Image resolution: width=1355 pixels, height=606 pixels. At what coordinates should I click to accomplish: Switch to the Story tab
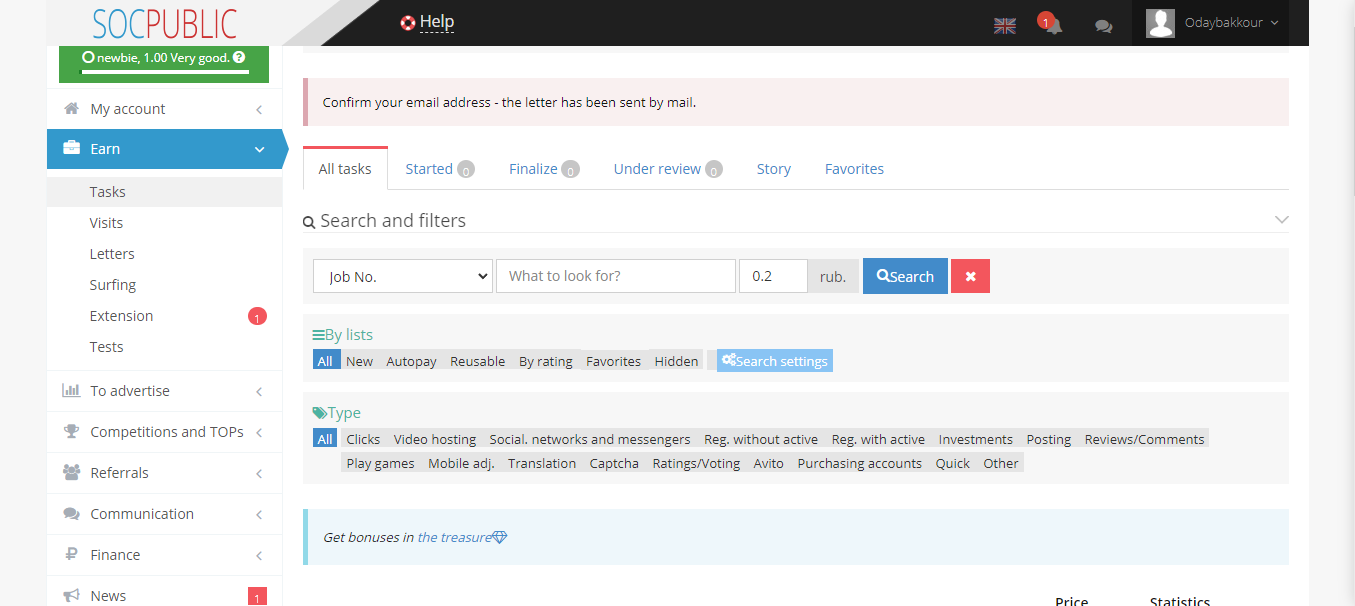[774, 169]
